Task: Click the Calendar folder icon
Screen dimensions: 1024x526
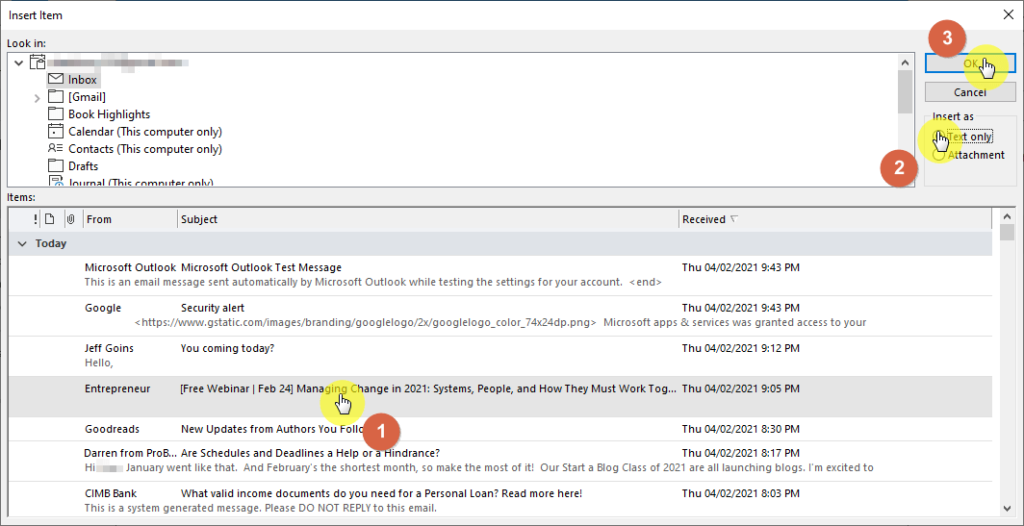Action: point(56,131)
